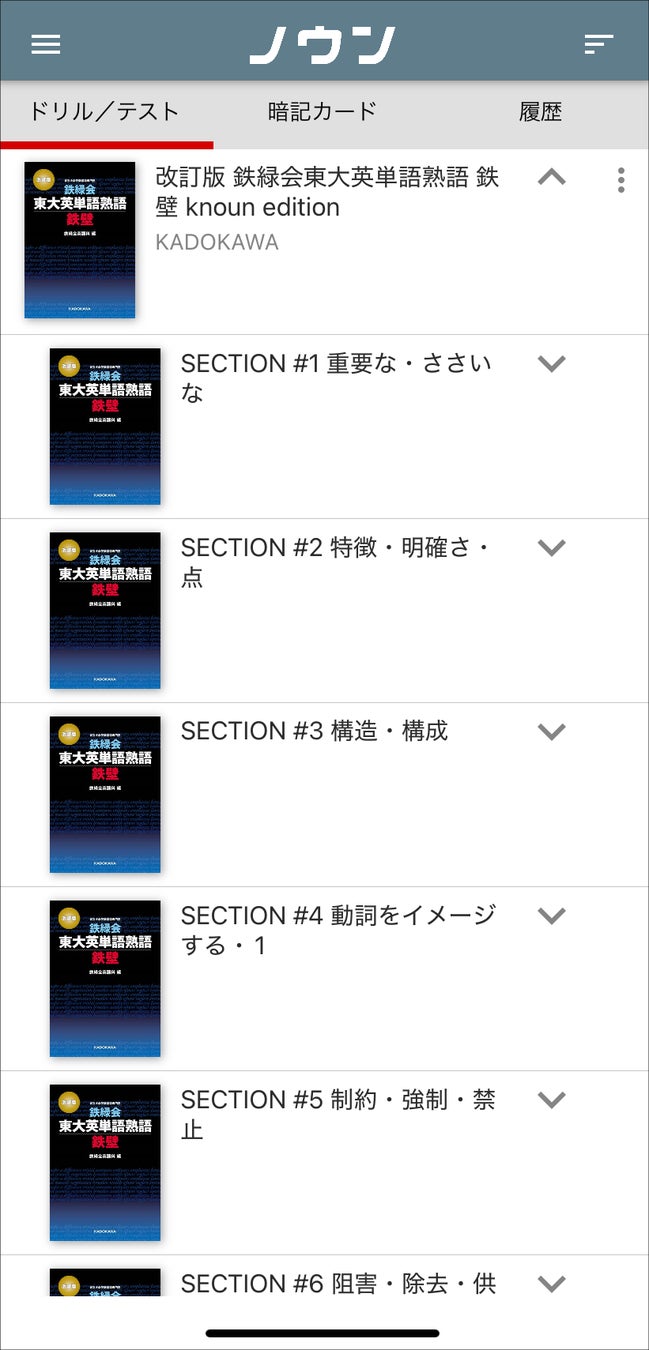Tap the main 鉄壁 book cover thumbnail
The height and width of the screenshot is (1350, 649).
[80, 240]
